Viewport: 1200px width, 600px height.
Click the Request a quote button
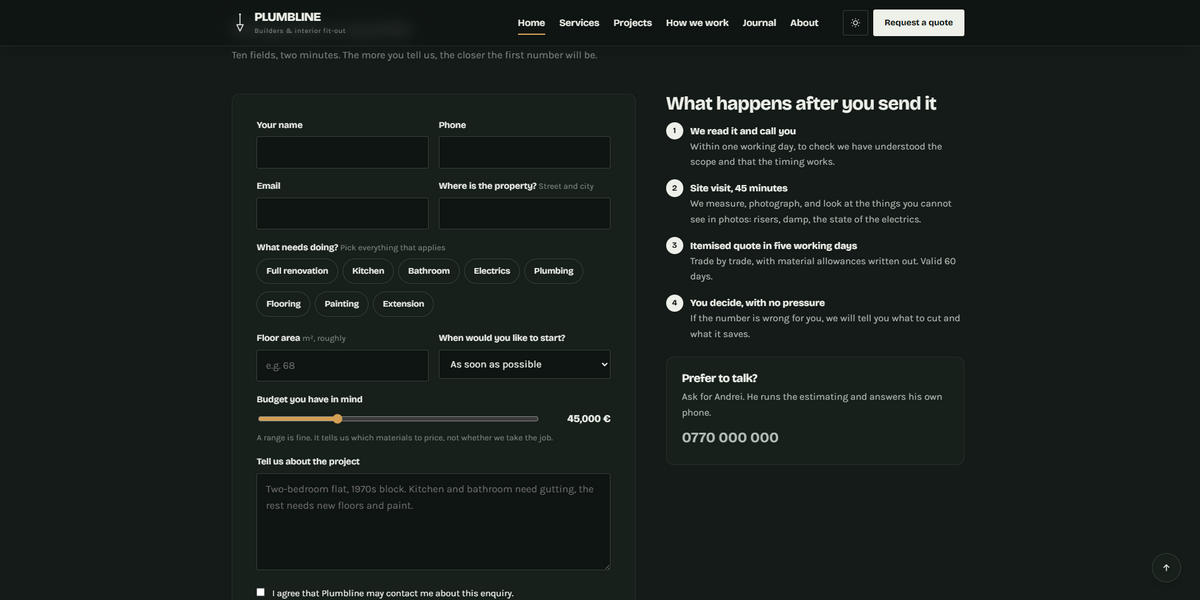[919, 23]
